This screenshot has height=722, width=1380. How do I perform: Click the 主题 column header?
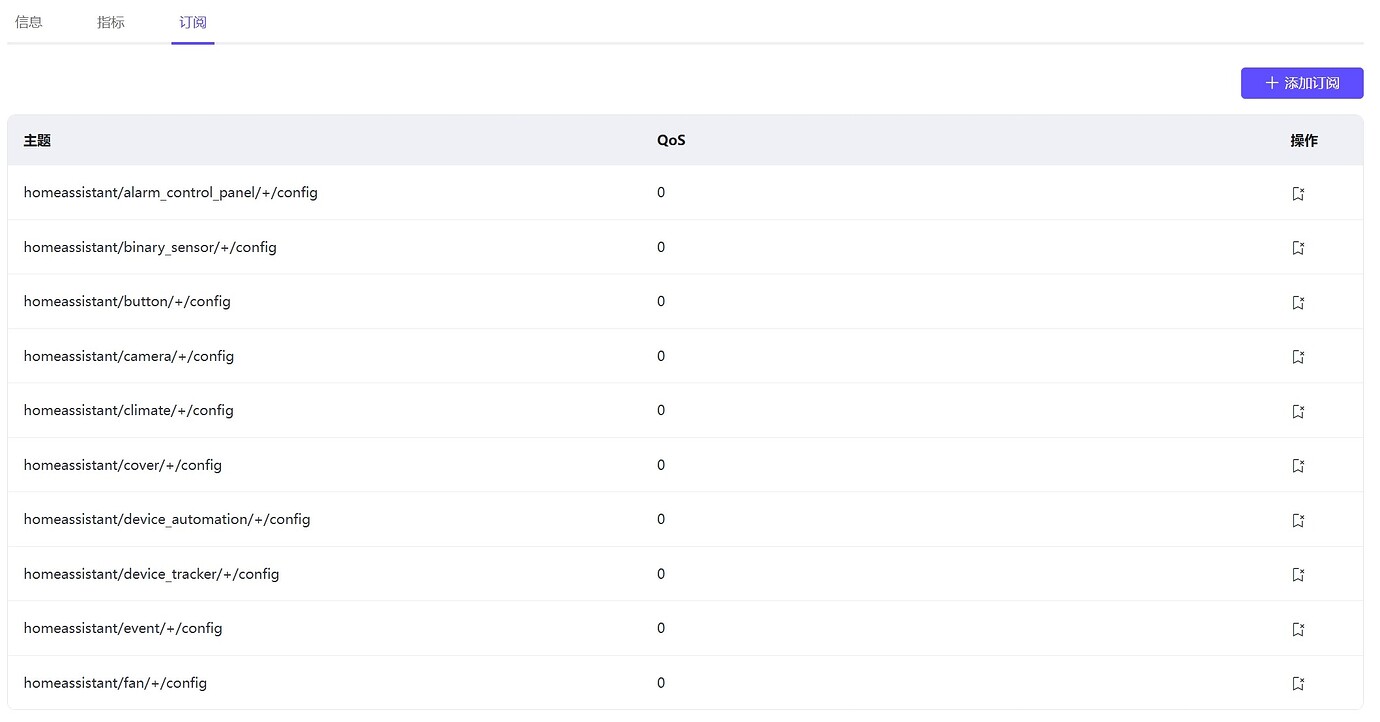[37, 140]
